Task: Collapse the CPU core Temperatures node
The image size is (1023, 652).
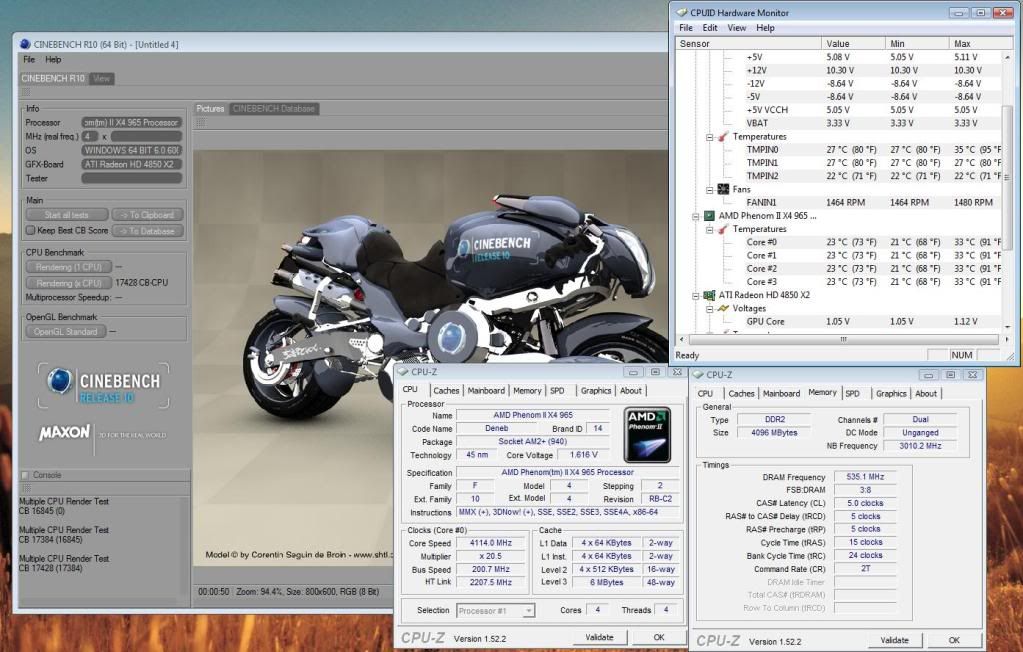Action: 709,230
